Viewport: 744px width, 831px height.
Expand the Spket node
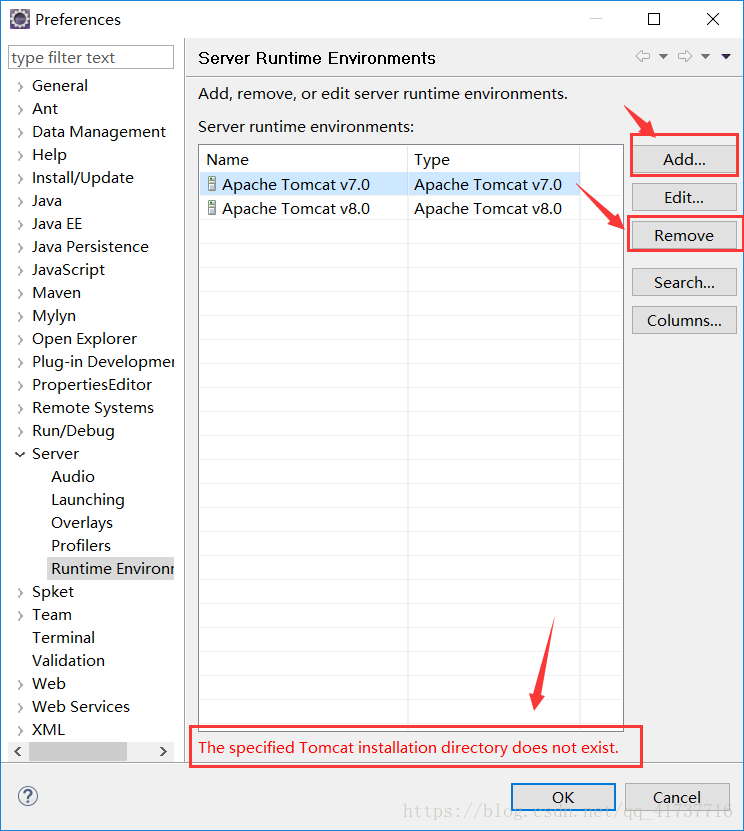tap(20, 593)
